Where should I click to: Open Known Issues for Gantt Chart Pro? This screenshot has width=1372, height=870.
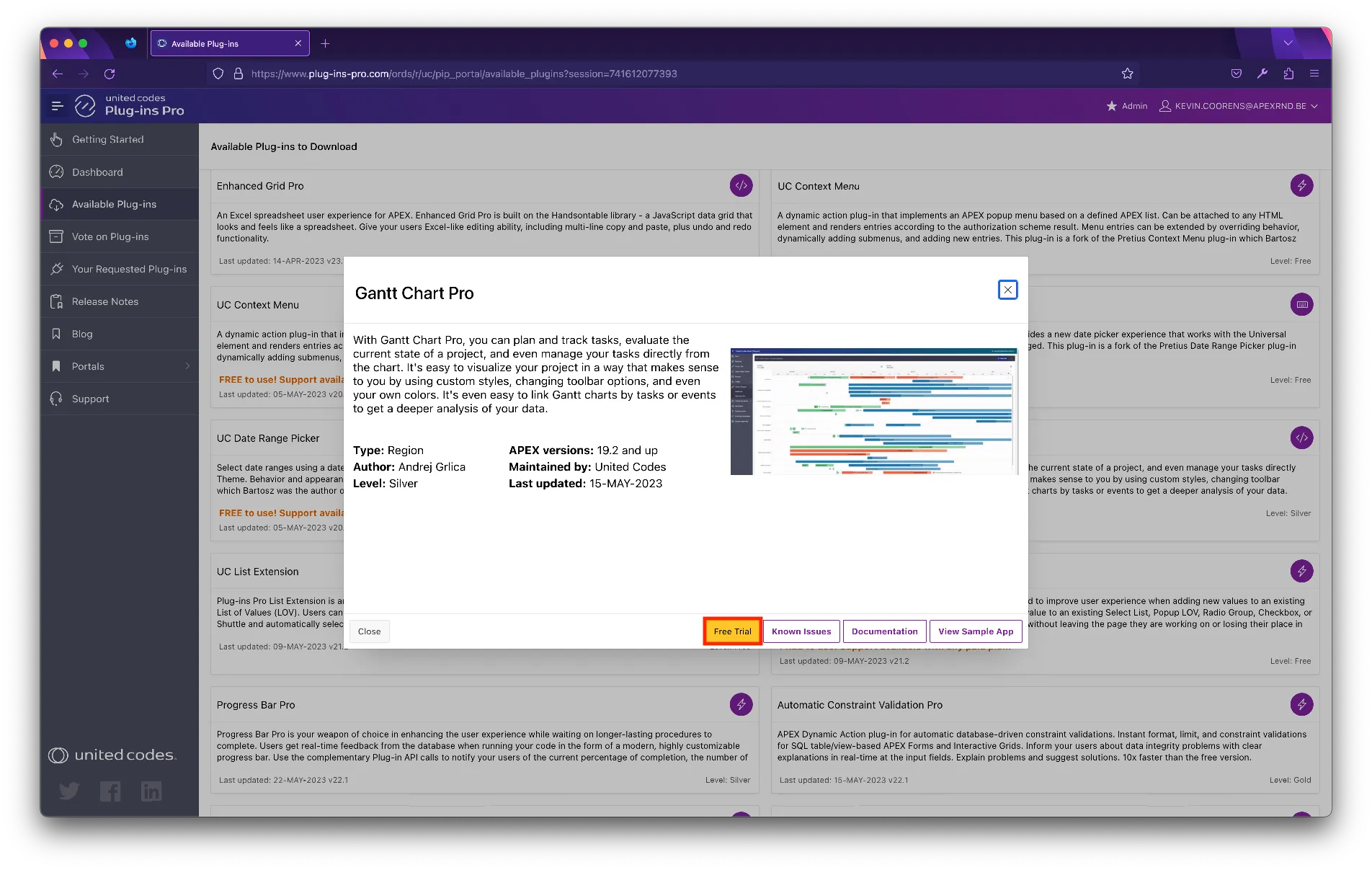point(801,631)
